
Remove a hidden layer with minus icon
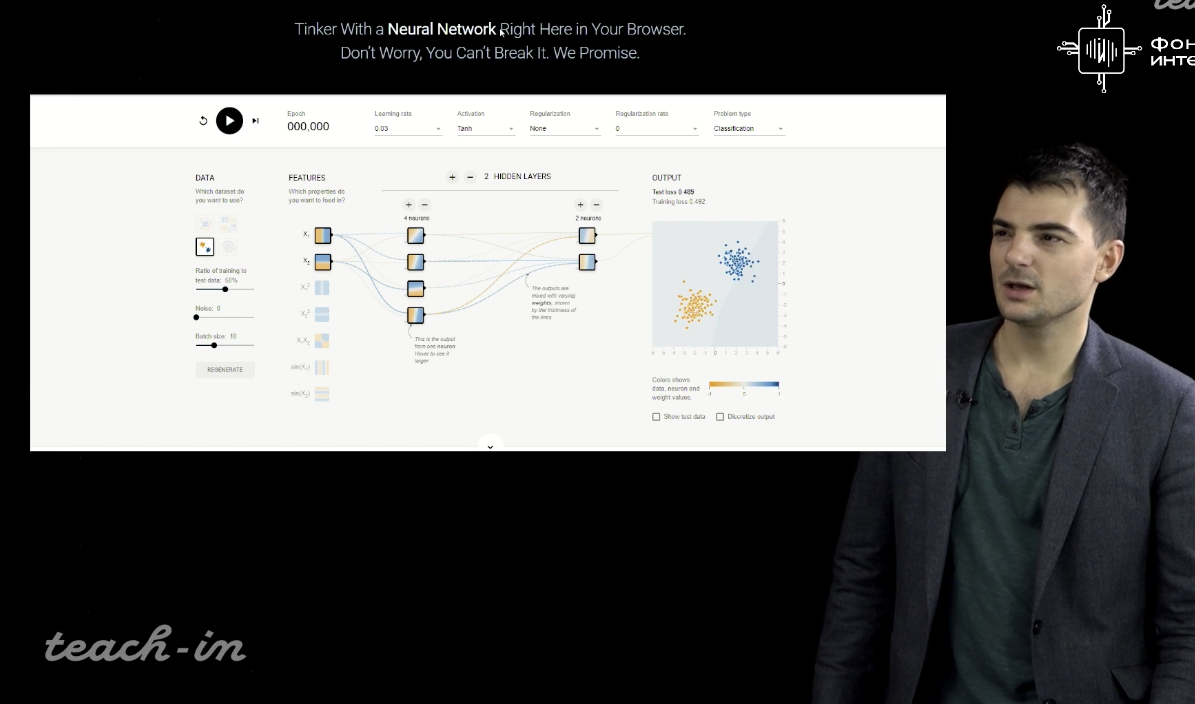click(470, 177)
